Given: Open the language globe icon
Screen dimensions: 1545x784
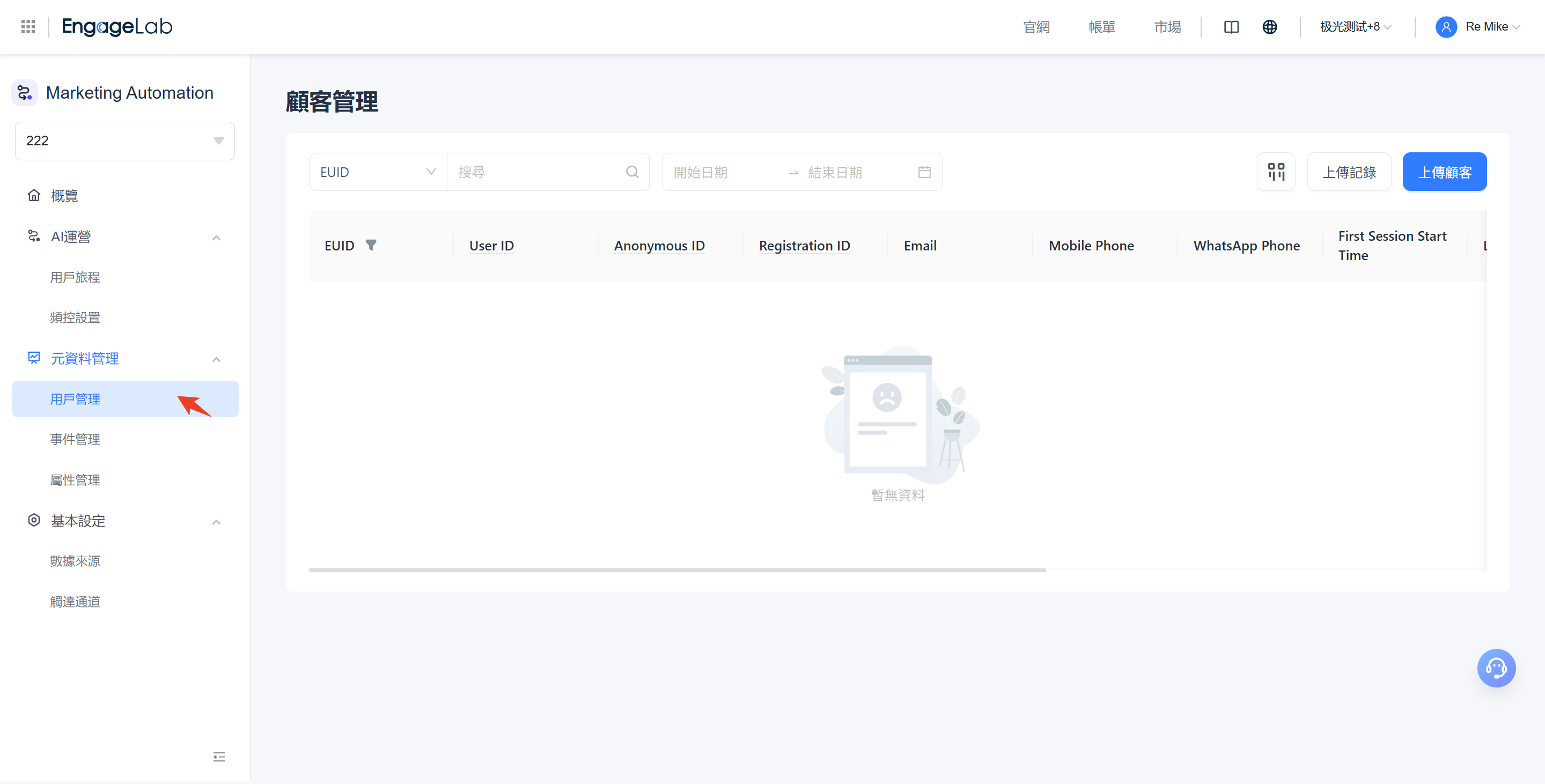Looking at the screenshot, I should point(1269,27).
